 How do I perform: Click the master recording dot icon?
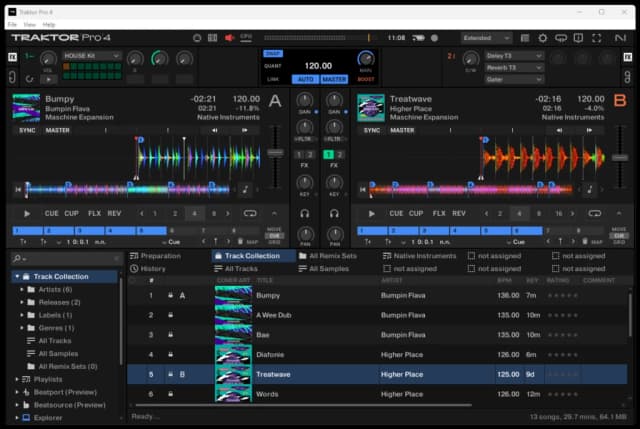pos(435,38)
